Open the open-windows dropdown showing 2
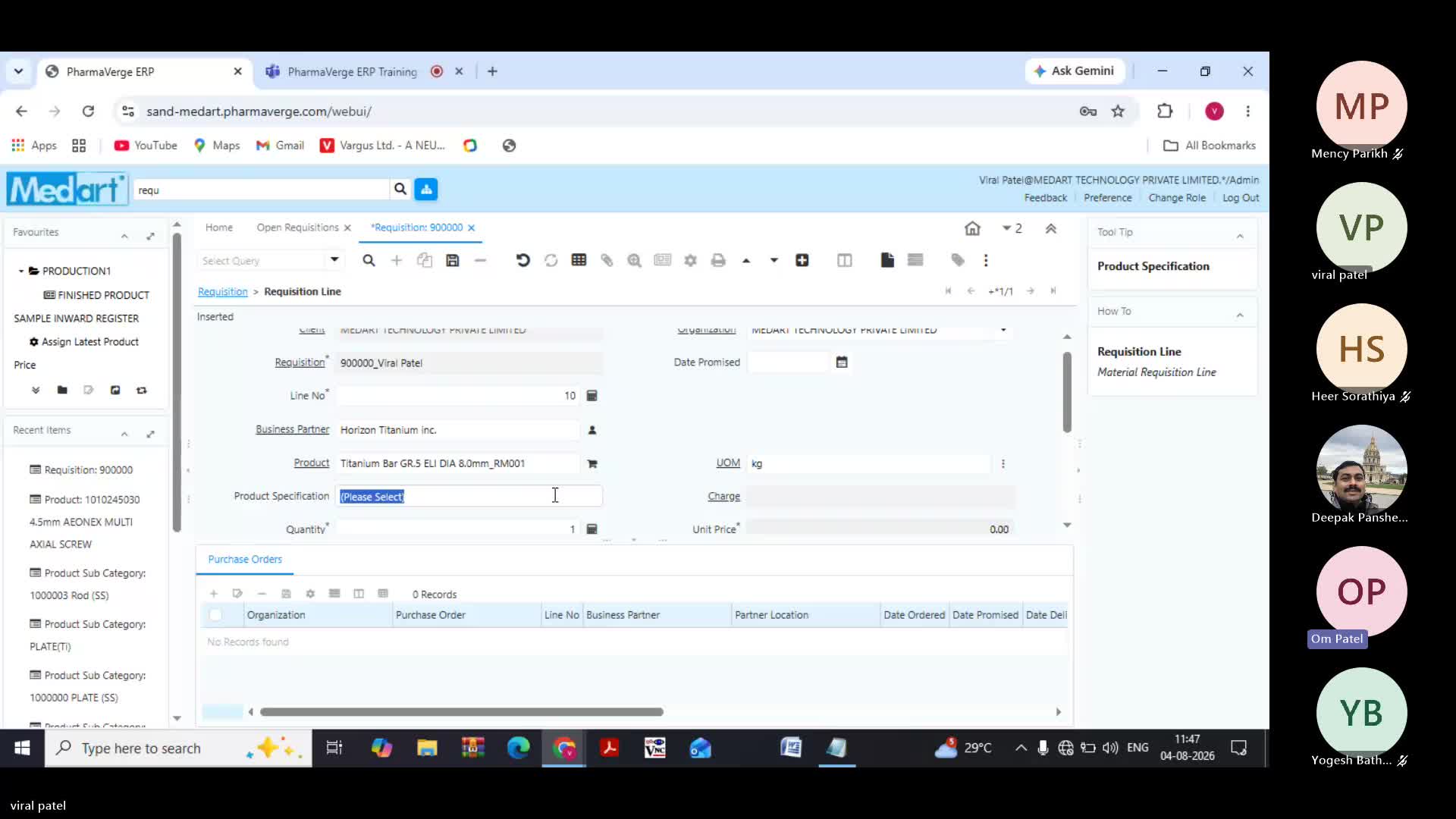Screen dimensions: 1456x819 1012,228
